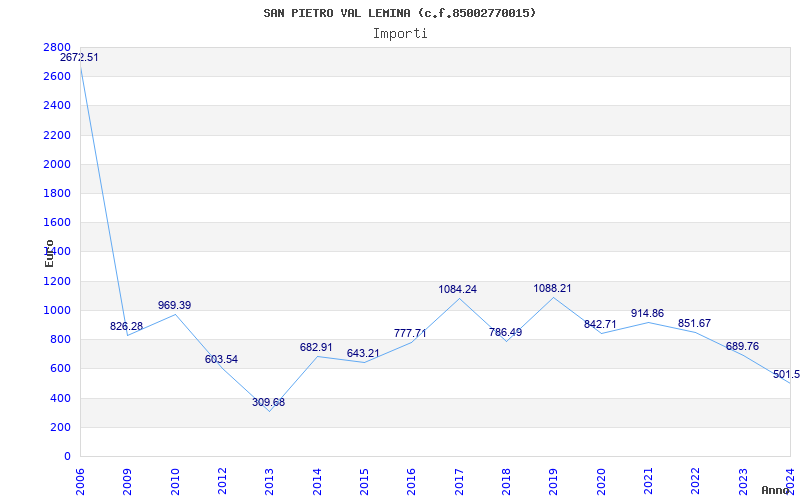Select the 643.21 data label
This screenshot has height=500, width=800.
pos(363,354)
